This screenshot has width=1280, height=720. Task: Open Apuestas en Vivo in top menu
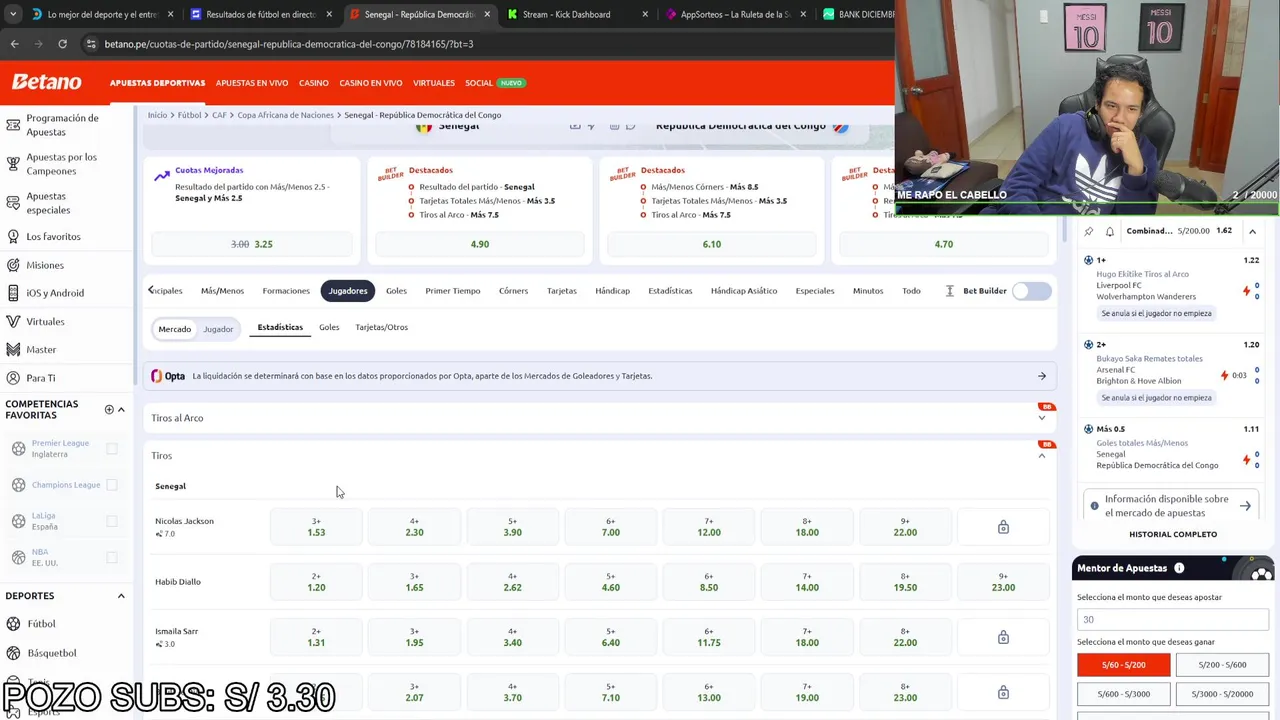click(252, 83)
